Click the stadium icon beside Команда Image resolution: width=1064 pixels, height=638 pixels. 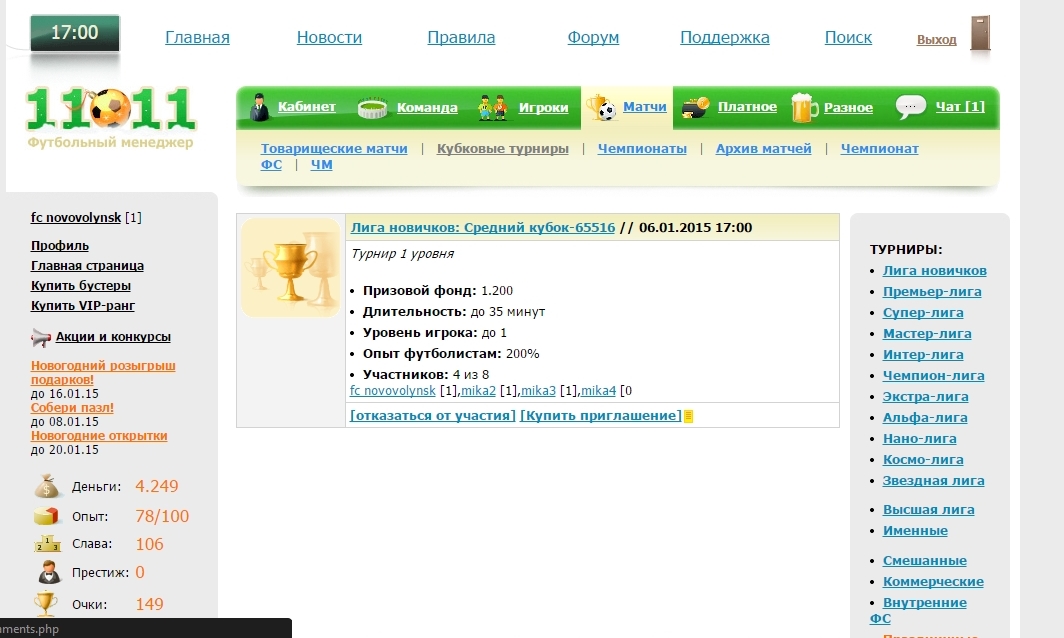373,108
